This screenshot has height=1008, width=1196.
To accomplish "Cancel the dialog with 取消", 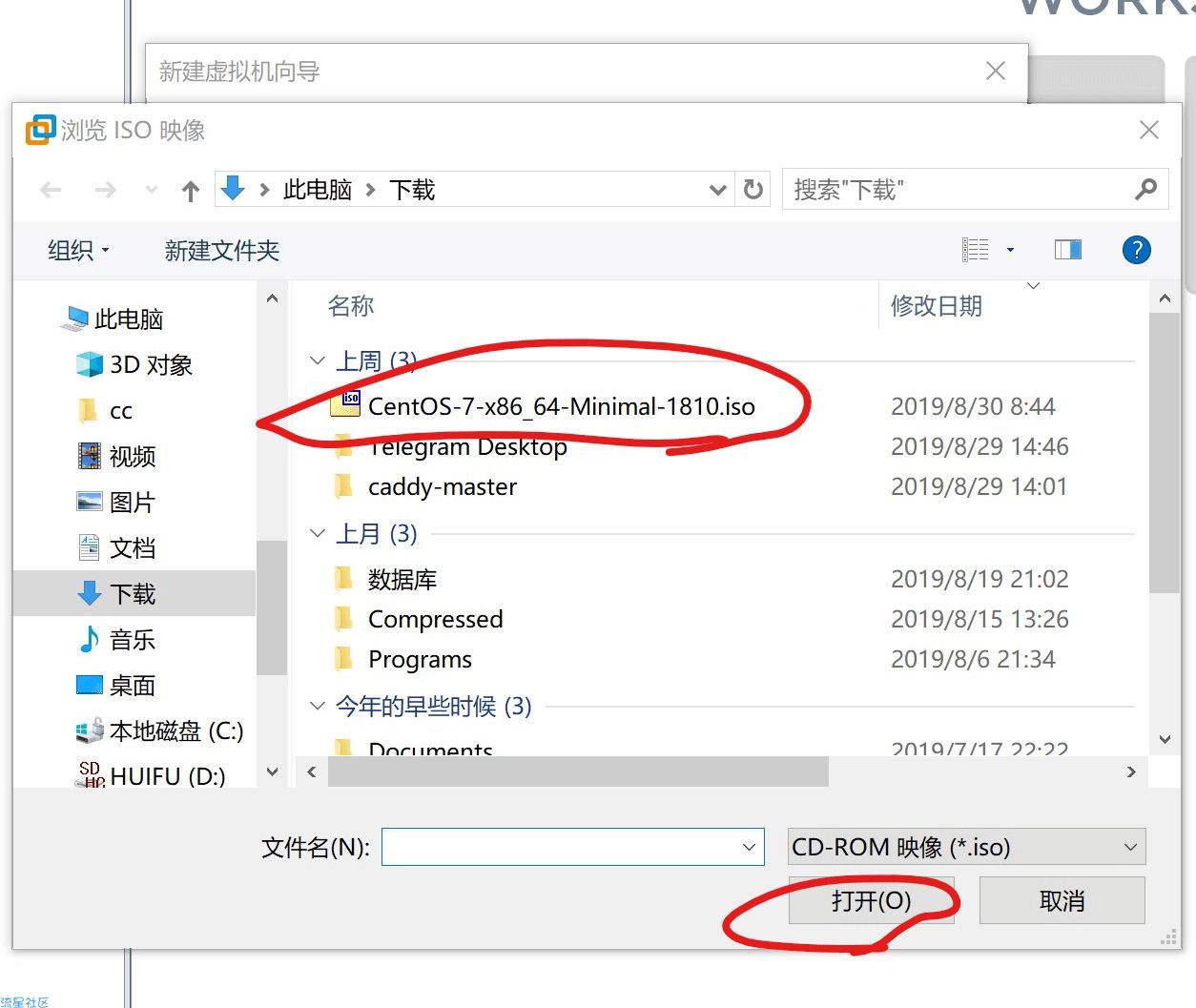I will click(1062, 900).
